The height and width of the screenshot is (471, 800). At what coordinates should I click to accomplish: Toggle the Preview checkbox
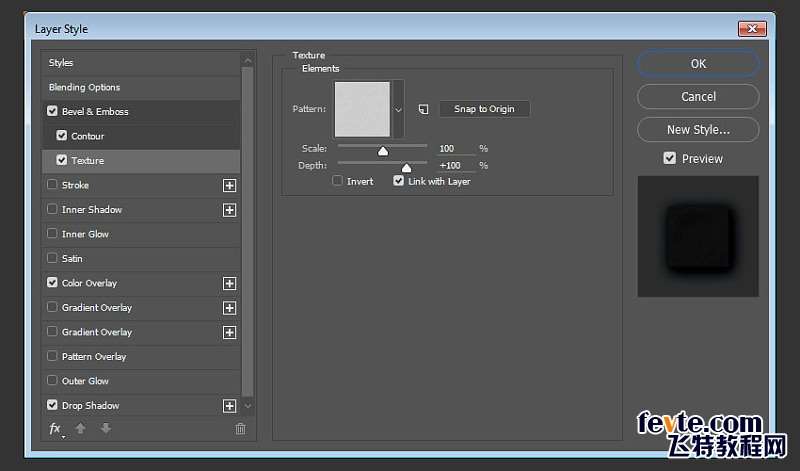pyautogui.click(x=669, y=158)
